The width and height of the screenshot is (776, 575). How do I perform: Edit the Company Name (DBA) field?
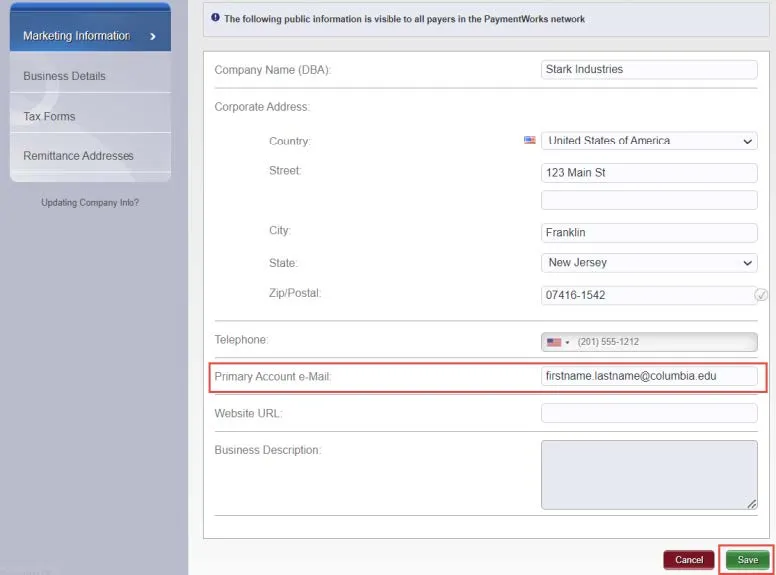[649, 69]
